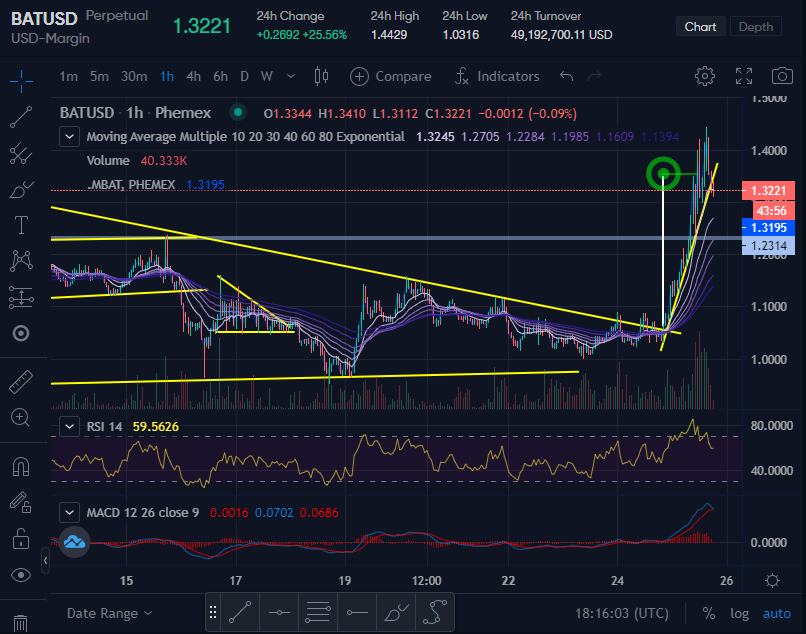Toggle magnet mode snapping
The width and height of the screenshot is (806, 634).
(x=21, y=466)
